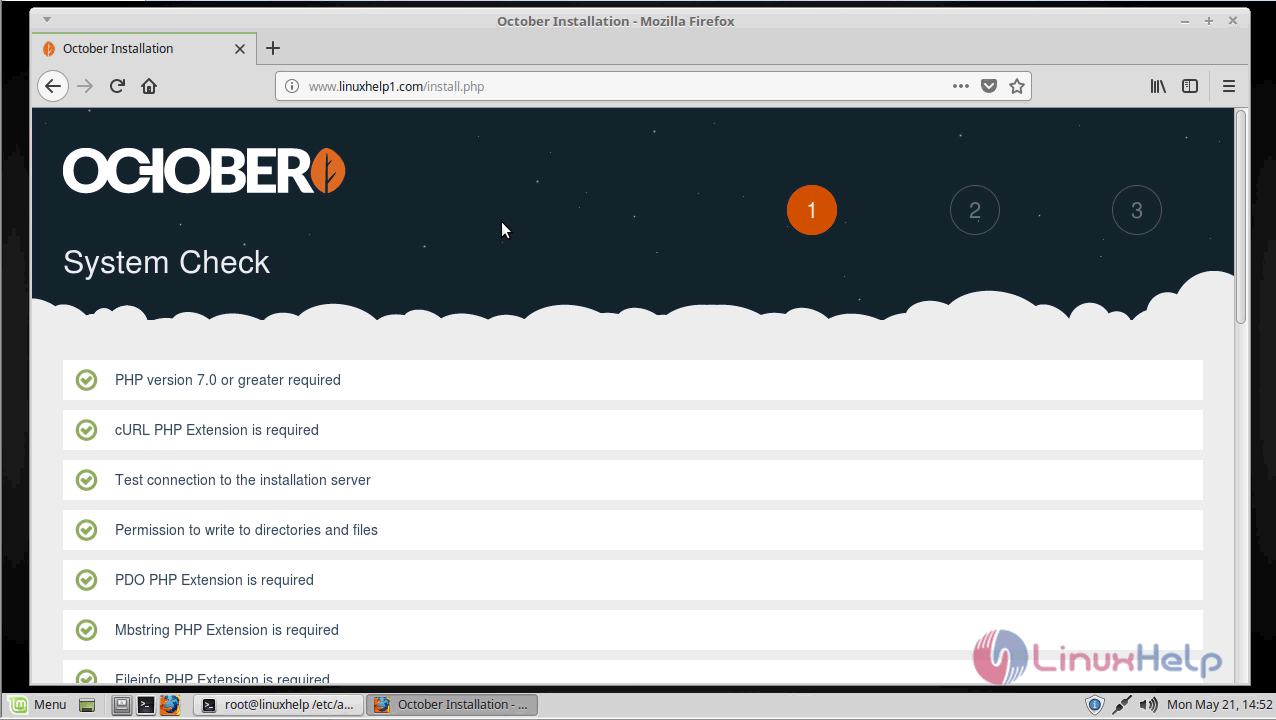
Task: Click 'PHP version 7.0 or greater required' text
Action: click(228, 380)
